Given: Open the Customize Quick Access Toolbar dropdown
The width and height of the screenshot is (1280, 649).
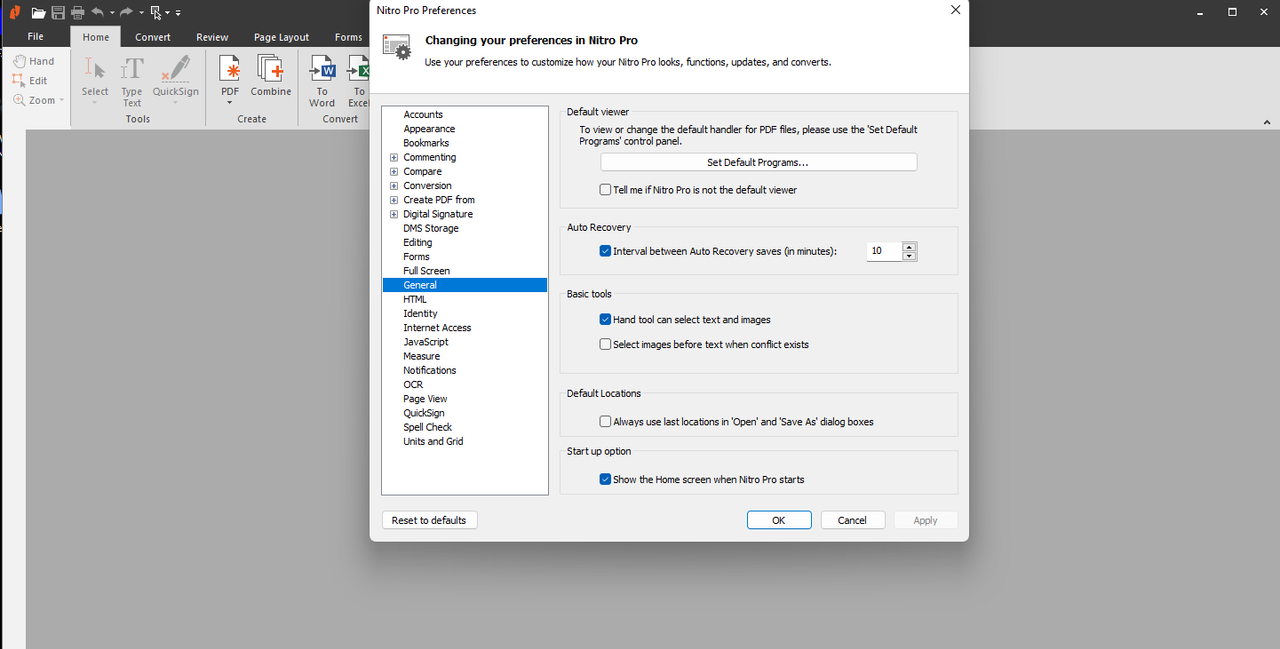Looking at the screenshot, I should (178, 13).
